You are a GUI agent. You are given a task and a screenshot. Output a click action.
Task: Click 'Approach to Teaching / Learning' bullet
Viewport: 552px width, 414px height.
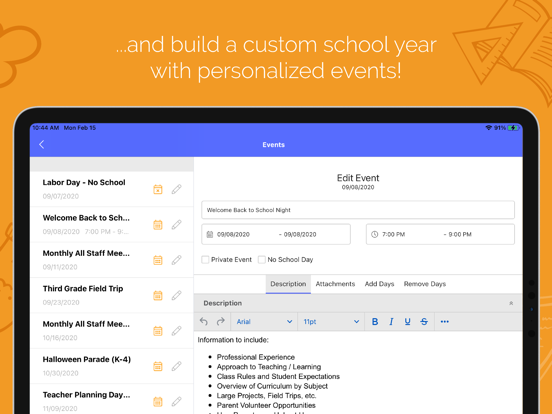(269, 367)
